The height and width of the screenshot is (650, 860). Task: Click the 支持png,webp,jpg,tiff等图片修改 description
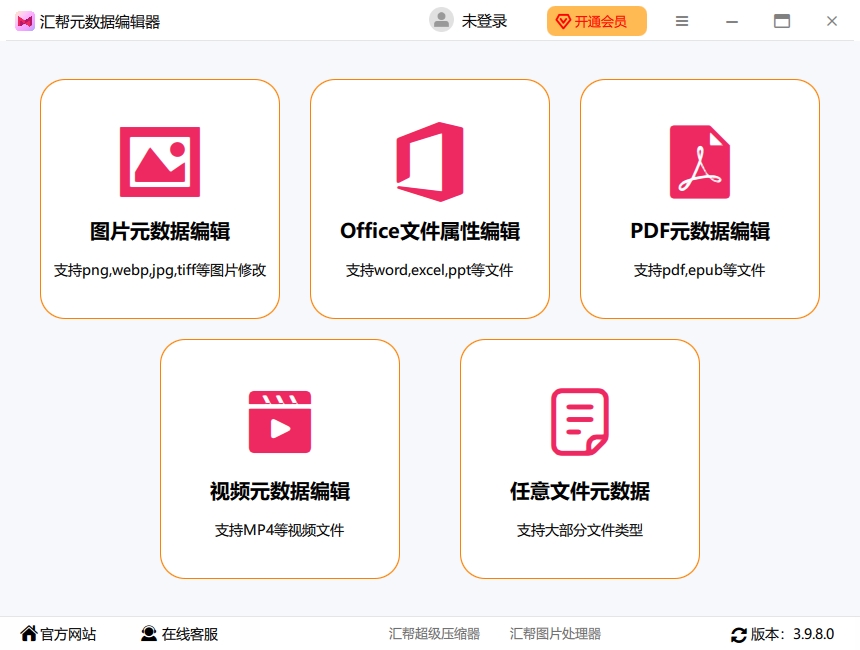160,270
